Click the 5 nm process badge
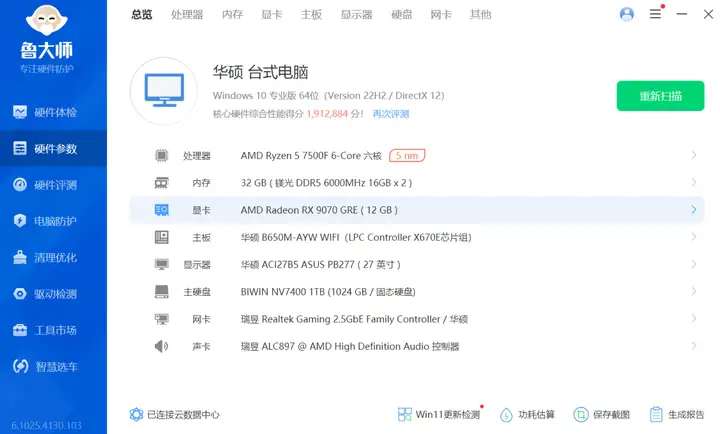Viewport: 720px width, 434px height. (407, 155)
